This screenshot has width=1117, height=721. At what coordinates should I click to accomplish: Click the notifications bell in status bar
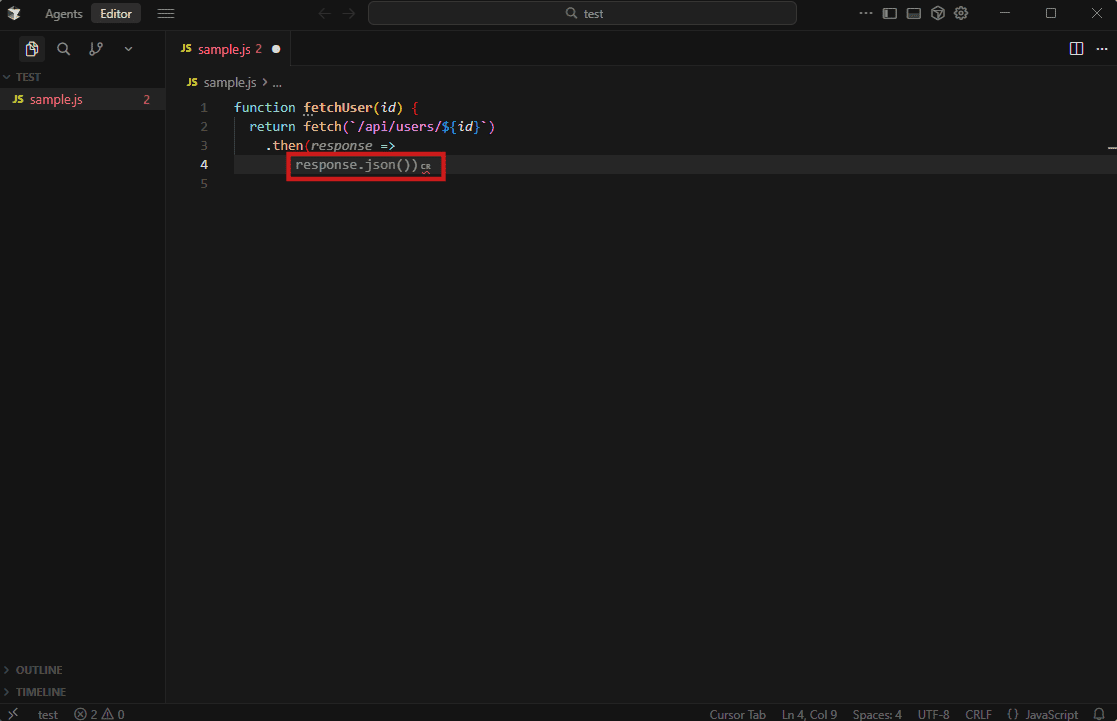tap(1099, 714)
